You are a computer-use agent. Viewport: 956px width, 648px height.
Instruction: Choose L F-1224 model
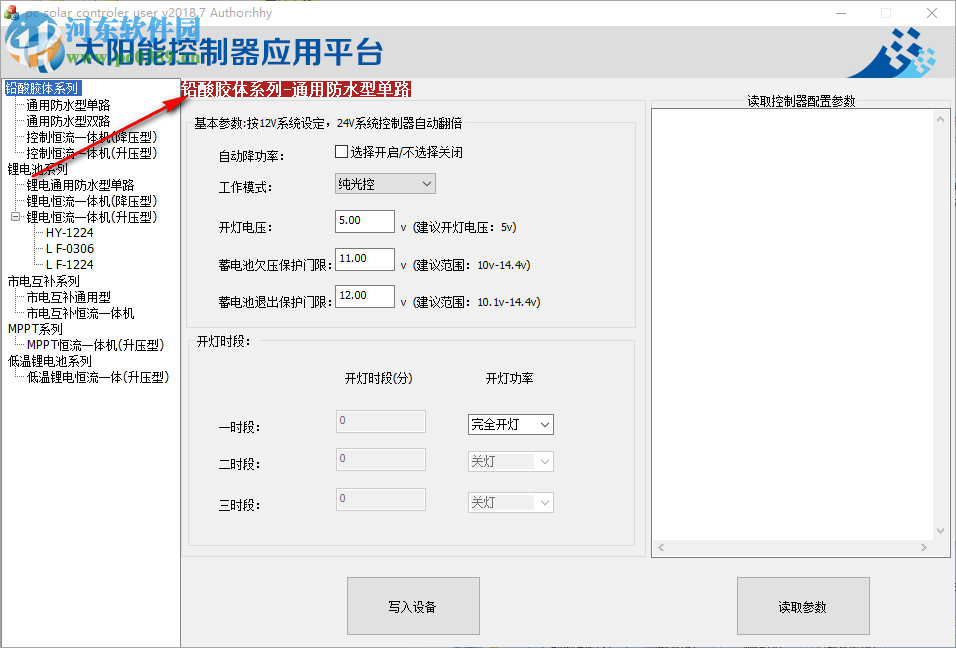[x=70, y=265]
